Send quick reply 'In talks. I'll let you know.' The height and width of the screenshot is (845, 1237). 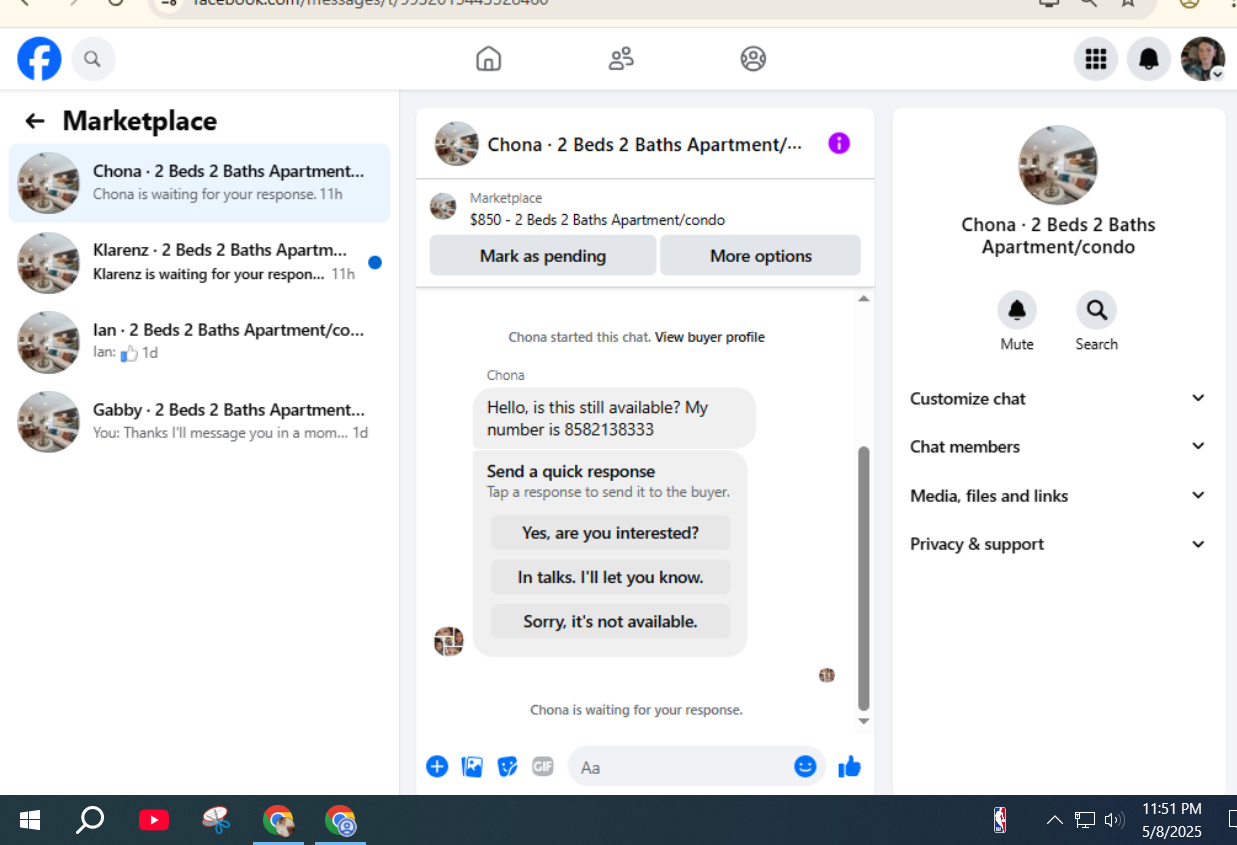coord(610,577)
